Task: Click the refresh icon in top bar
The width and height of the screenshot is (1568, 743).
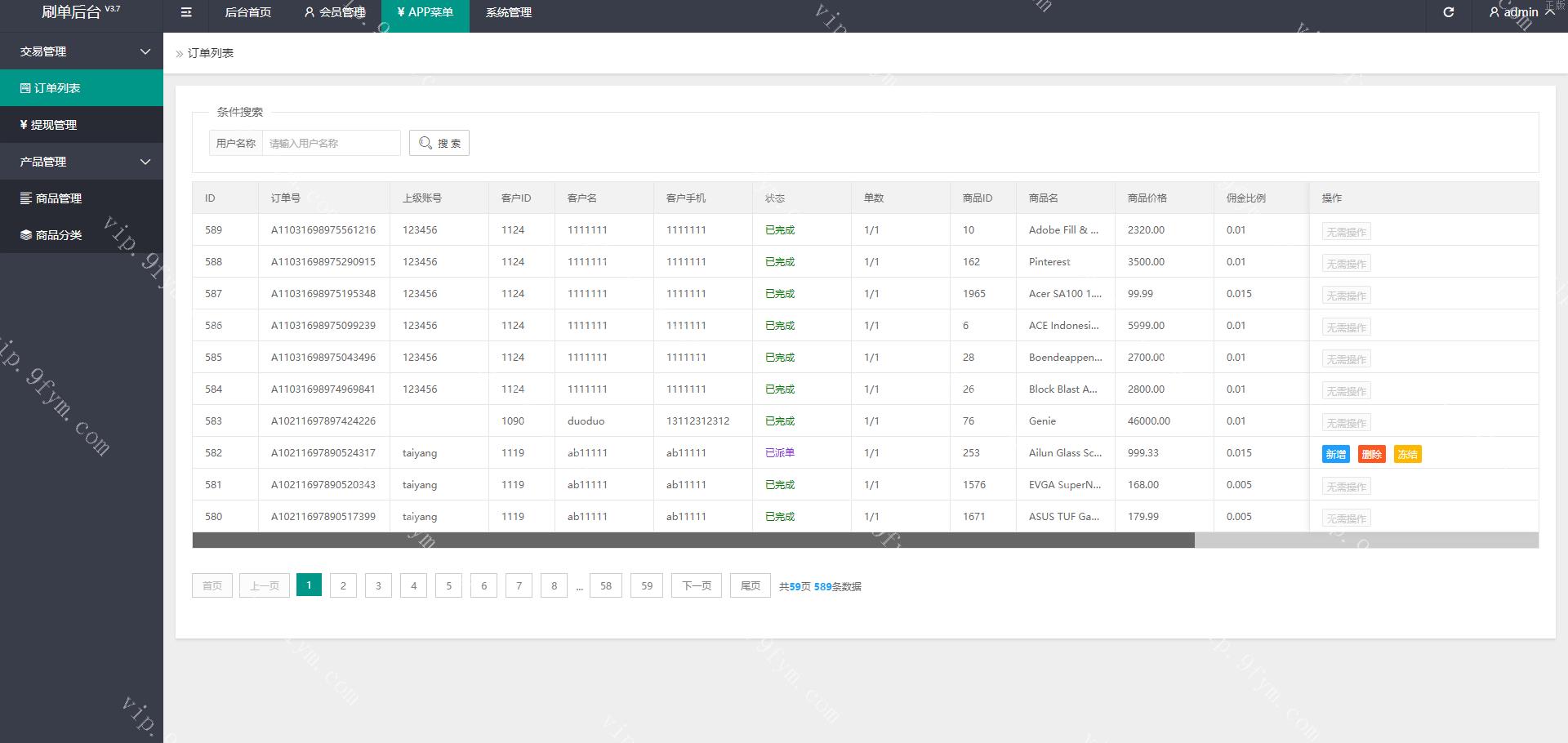Action: [1448, 12]
